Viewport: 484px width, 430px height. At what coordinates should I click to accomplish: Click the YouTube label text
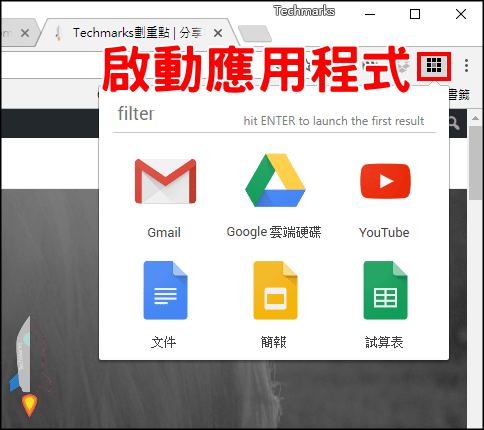coord(384,232)
